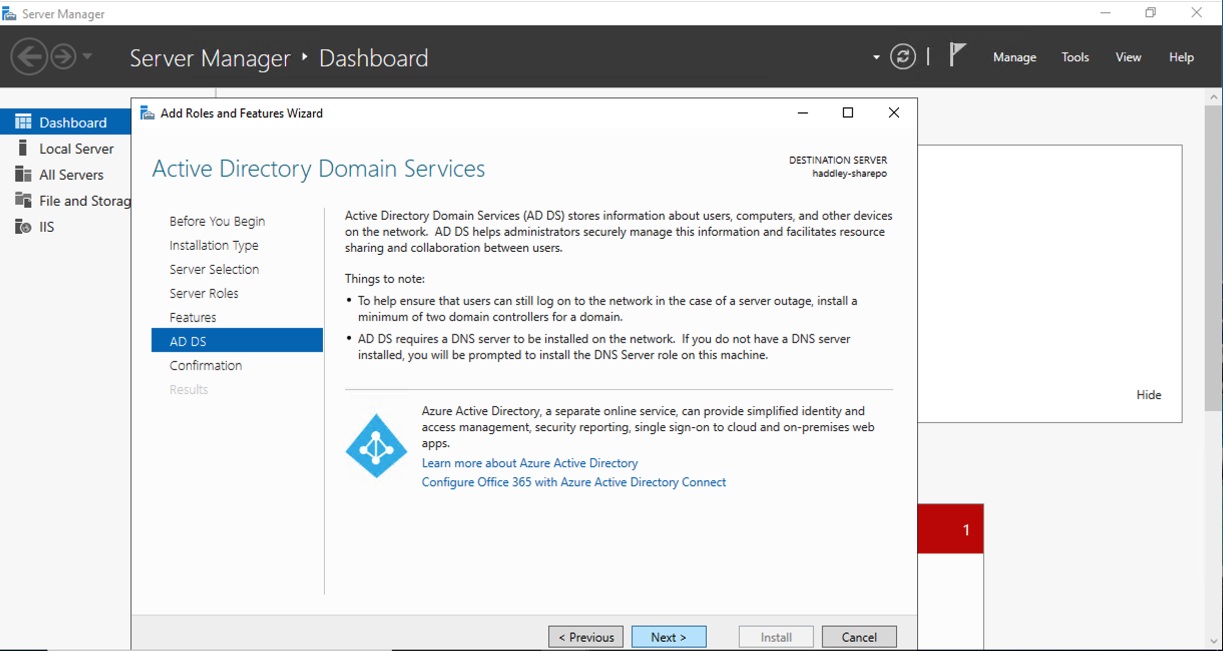Go to Server Selection wizard step
This screenshot has height=651, width=1223.
pyautogui.click(x=214, y=269)
